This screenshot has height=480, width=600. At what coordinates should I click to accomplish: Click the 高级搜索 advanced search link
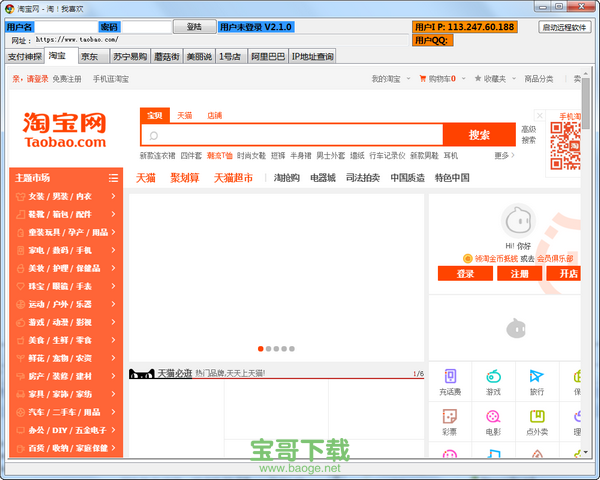[x=528, y=135]
